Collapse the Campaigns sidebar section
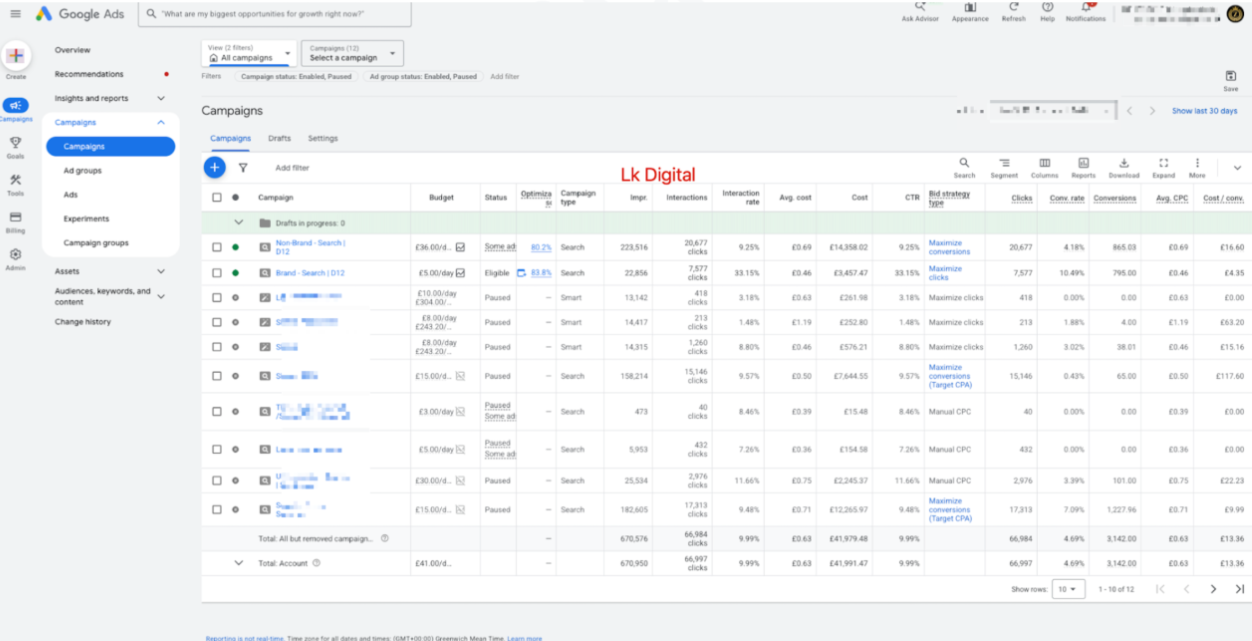Screen dimensions: 1252x641 click(161, 122)
